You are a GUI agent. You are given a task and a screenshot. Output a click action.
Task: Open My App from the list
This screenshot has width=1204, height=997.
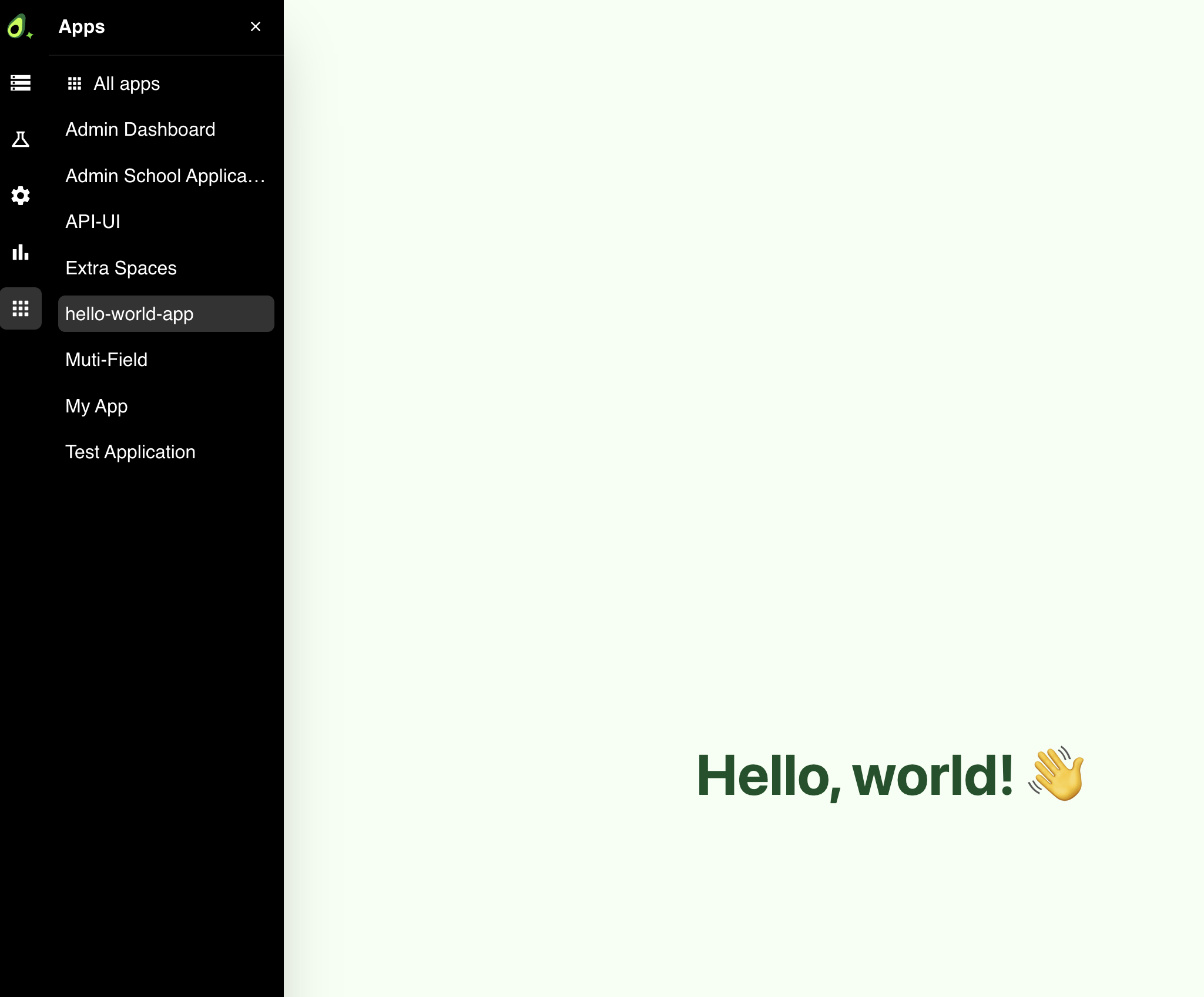tap(166, 406)
